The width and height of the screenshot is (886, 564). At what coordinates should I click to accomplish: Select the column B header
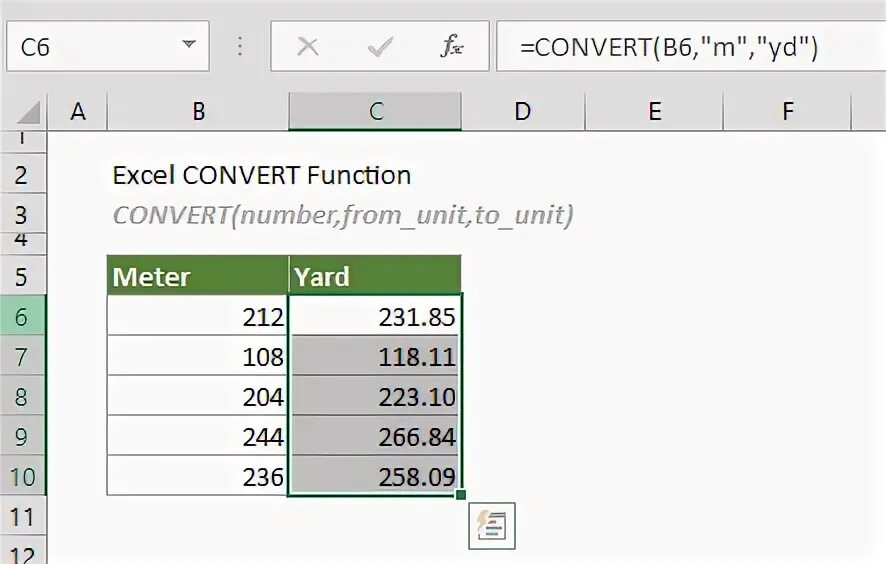(x=198, y=111)
